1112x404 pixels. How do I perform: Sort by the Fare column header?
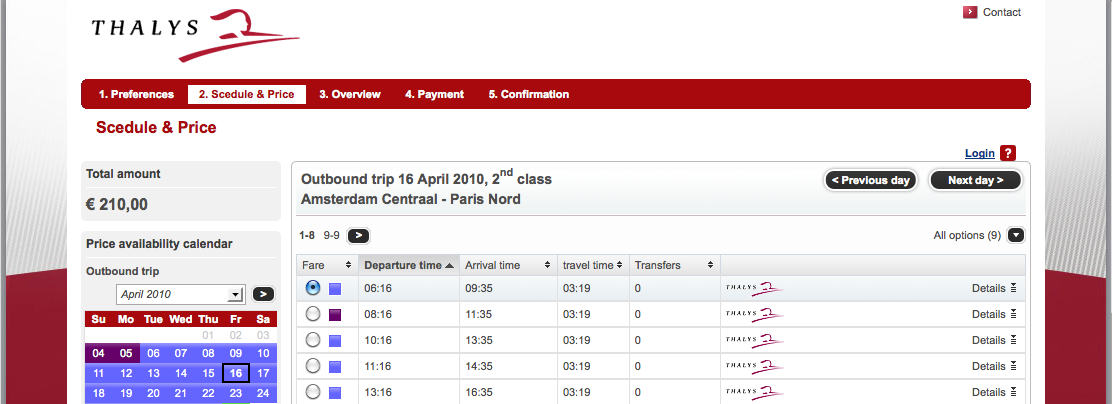(327, 265)
